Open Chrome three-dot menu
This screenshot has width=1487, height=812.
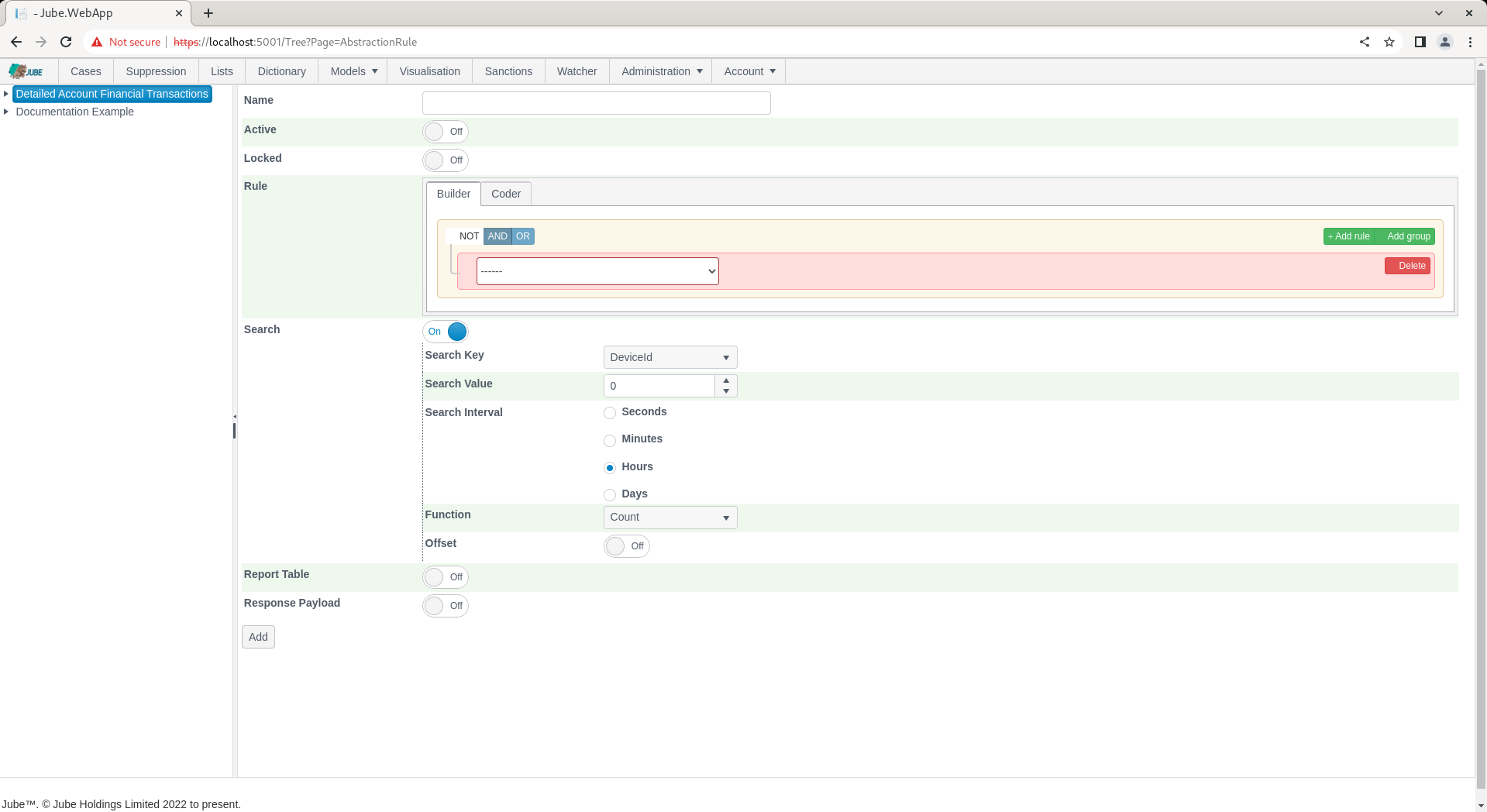pyautogui.click(x=1470, y=42)
